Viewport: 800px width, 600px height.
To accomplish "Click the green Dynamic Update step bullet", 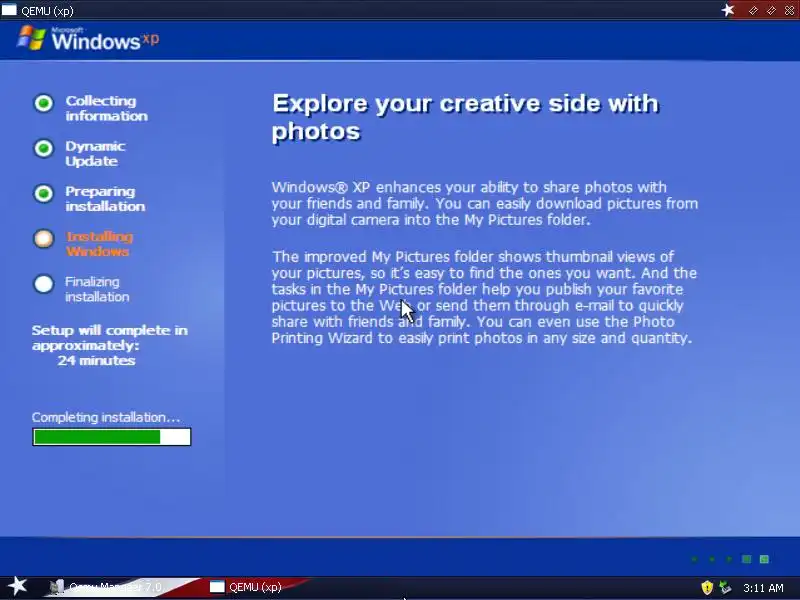I will pos(44,148).
